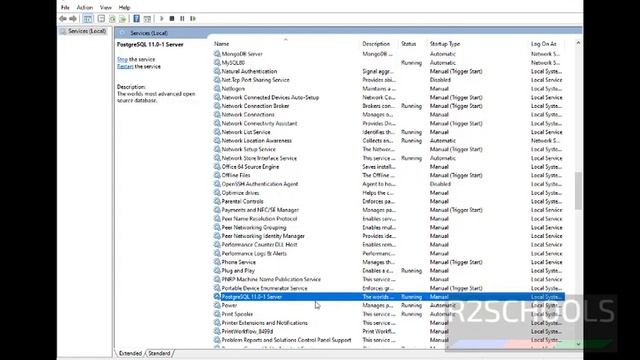Open the Action menu
Viewport: 640px width, 360px height.
(x=85, y=7)
